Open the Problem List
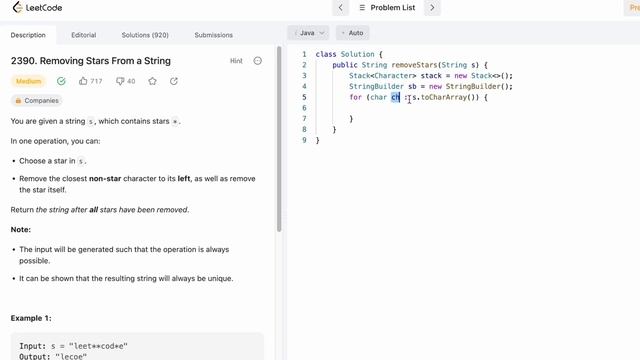The height and width of the screenshot is (360, 640). point(387,7)
